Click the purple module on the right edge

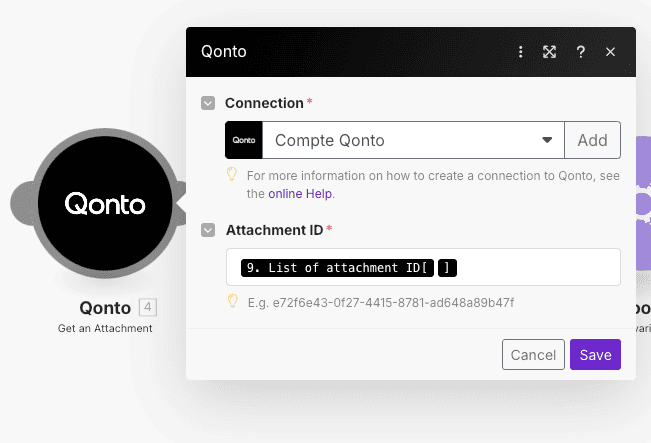pos(643,203)
